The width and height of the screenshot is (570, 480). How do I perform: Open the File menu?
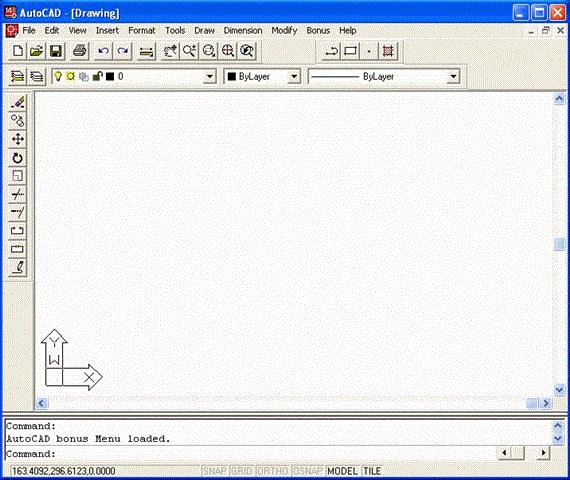coord(29,31)
